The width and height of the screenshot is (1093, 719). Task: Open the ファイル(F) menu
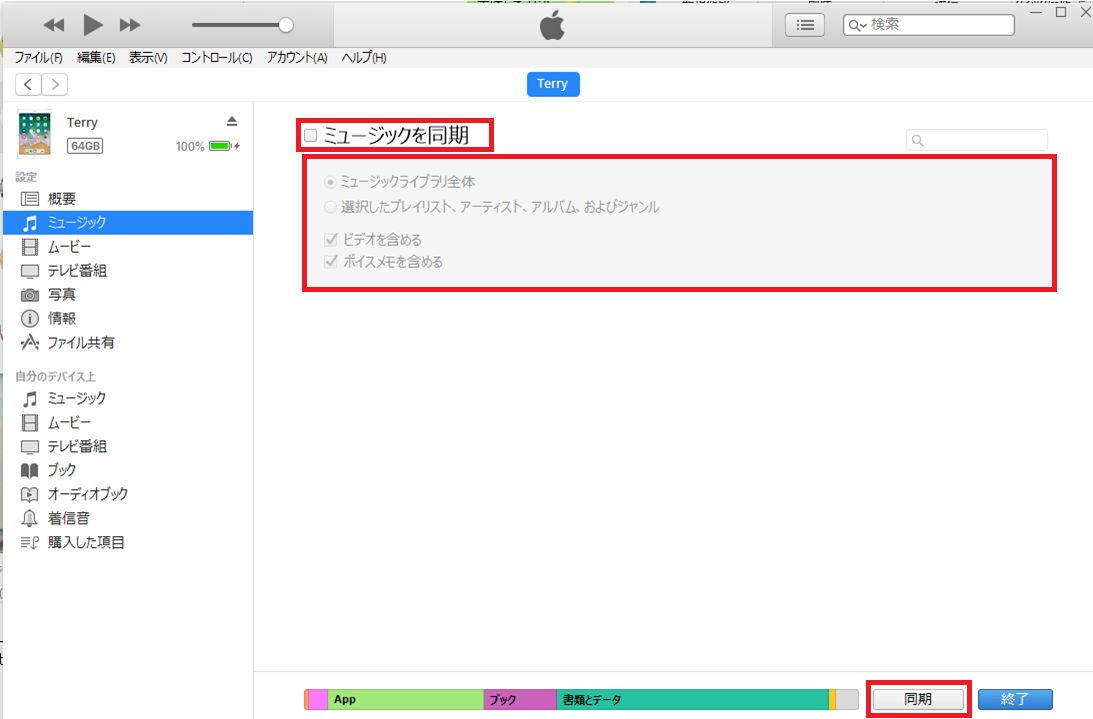(x=38, y=58)
